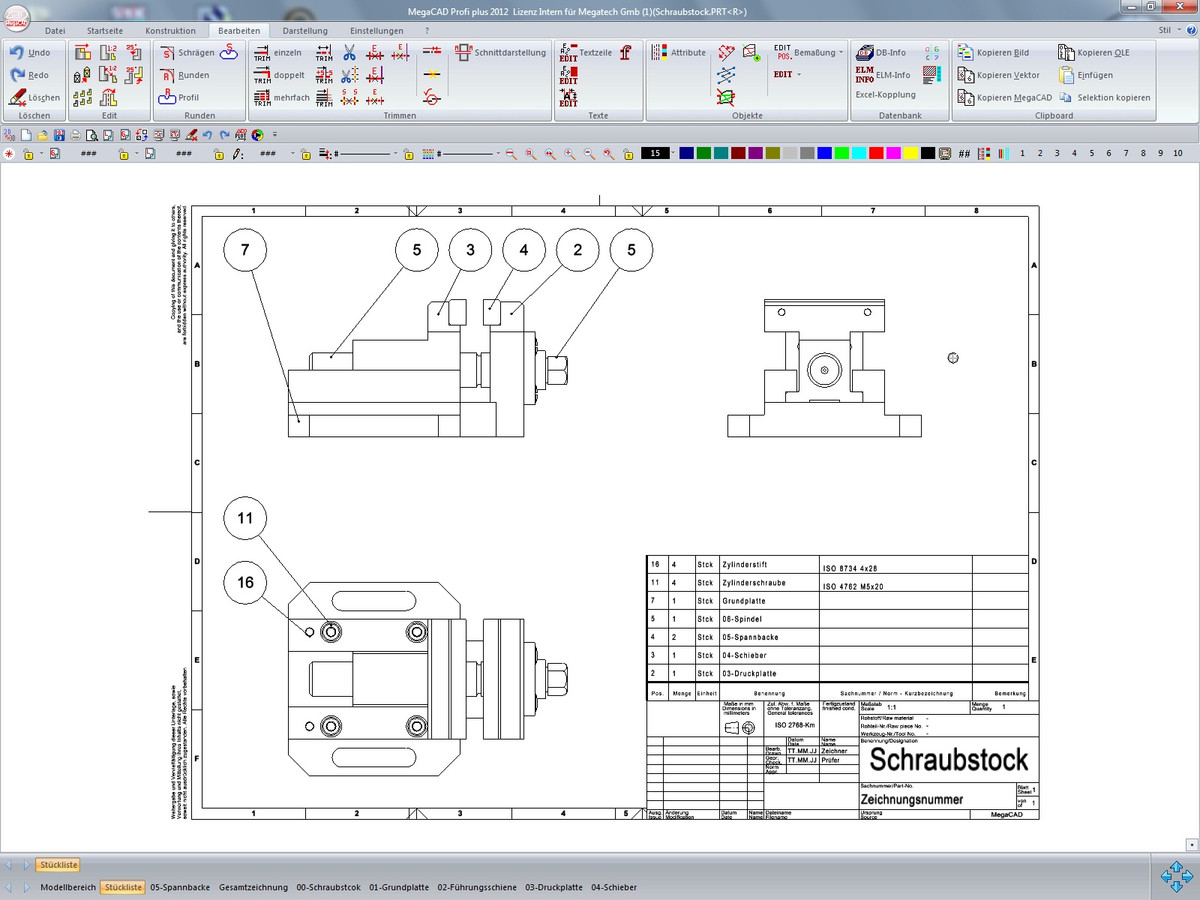Open the Gesamtzeichnung sheet tab
Image resolution: width=1200 pixels, height=900 pixels.
pyautogui.click(x=253, y=887)
